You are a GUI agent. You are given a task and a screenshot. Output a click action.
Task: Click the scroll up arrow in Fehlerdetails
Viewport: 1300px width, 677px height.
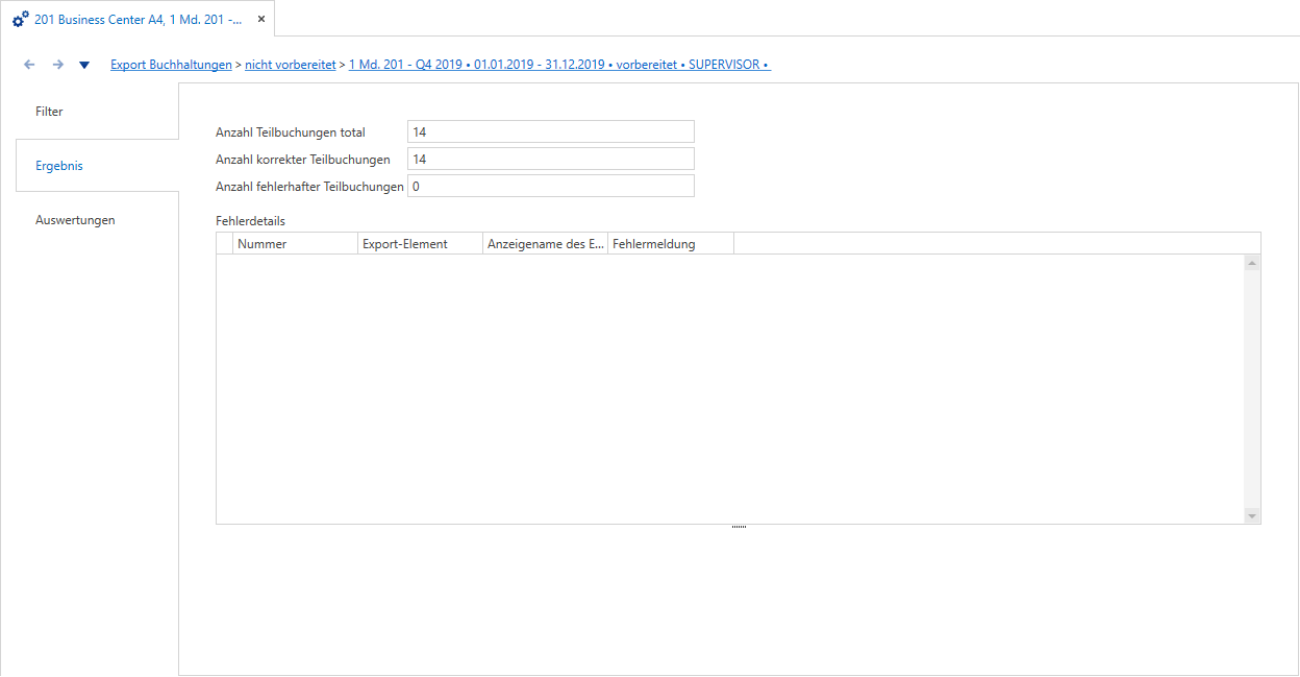pos(1252,263)
